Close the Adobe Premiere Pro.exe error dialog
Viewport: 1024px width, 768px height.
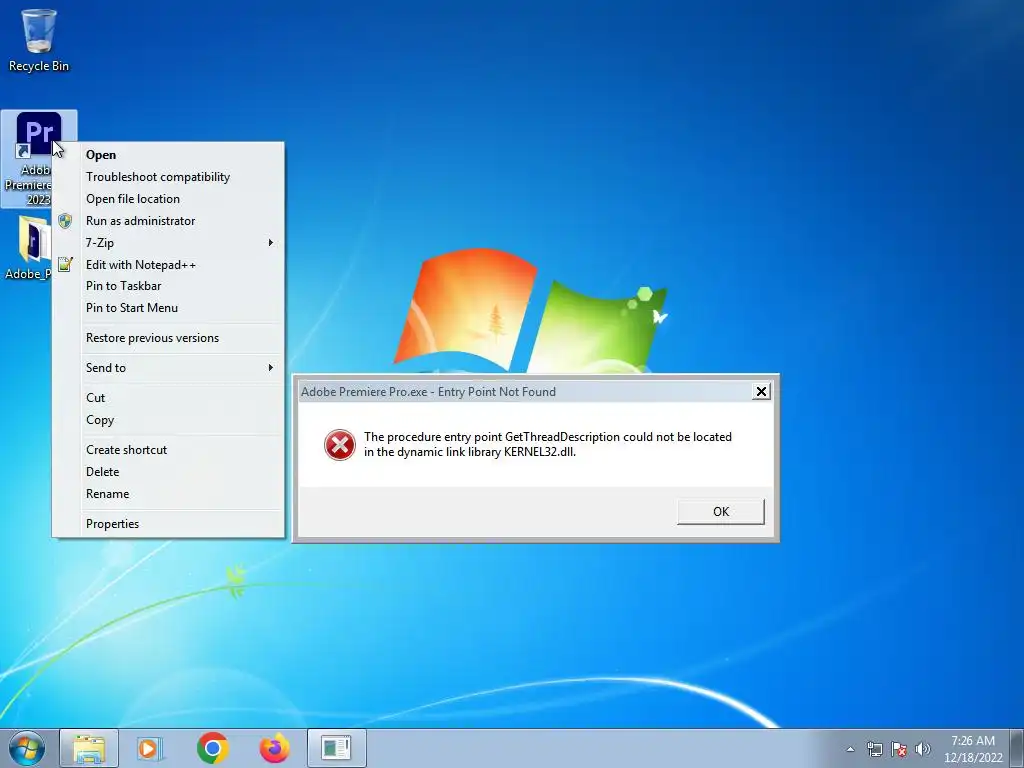(x=761, y=391)
